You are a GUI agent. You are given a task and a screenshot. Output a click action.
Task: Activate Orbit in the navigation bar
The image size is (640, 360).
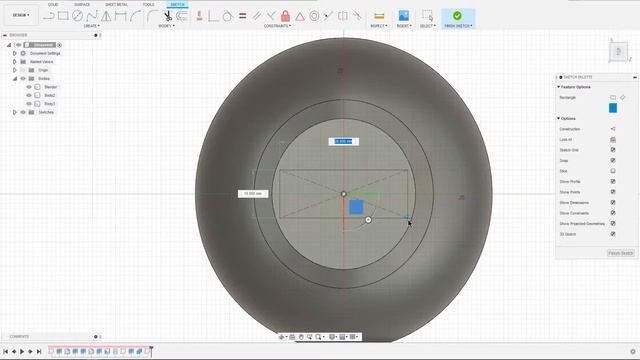coord(281,337)
